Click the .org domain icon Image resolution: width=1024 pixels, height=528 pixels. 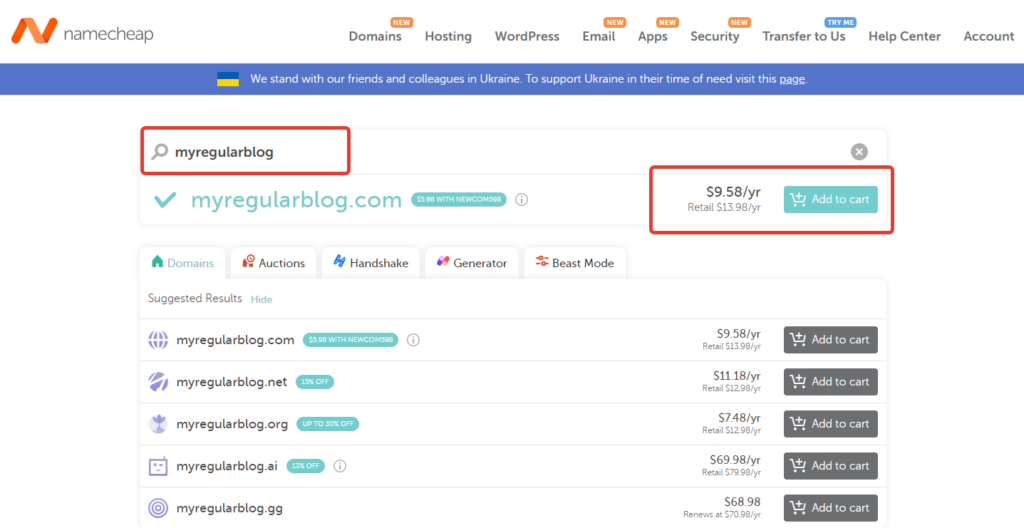(x=158, y=423)
